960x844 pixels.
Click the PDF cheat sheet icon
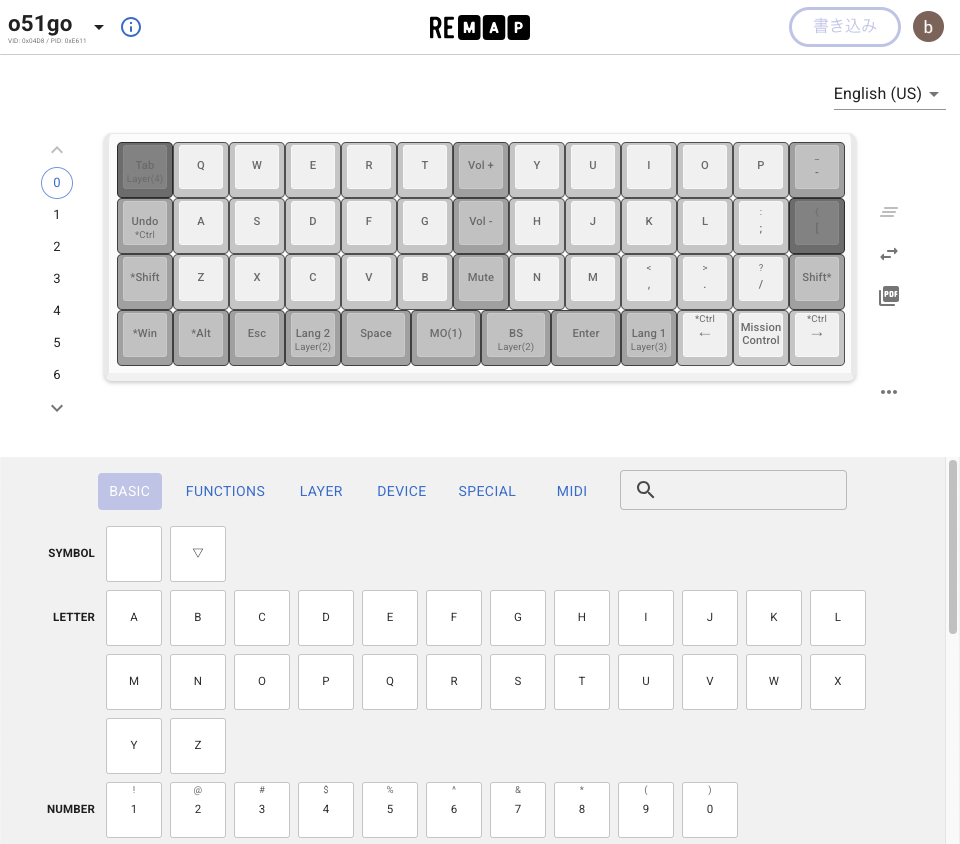[x=889, y=296]
